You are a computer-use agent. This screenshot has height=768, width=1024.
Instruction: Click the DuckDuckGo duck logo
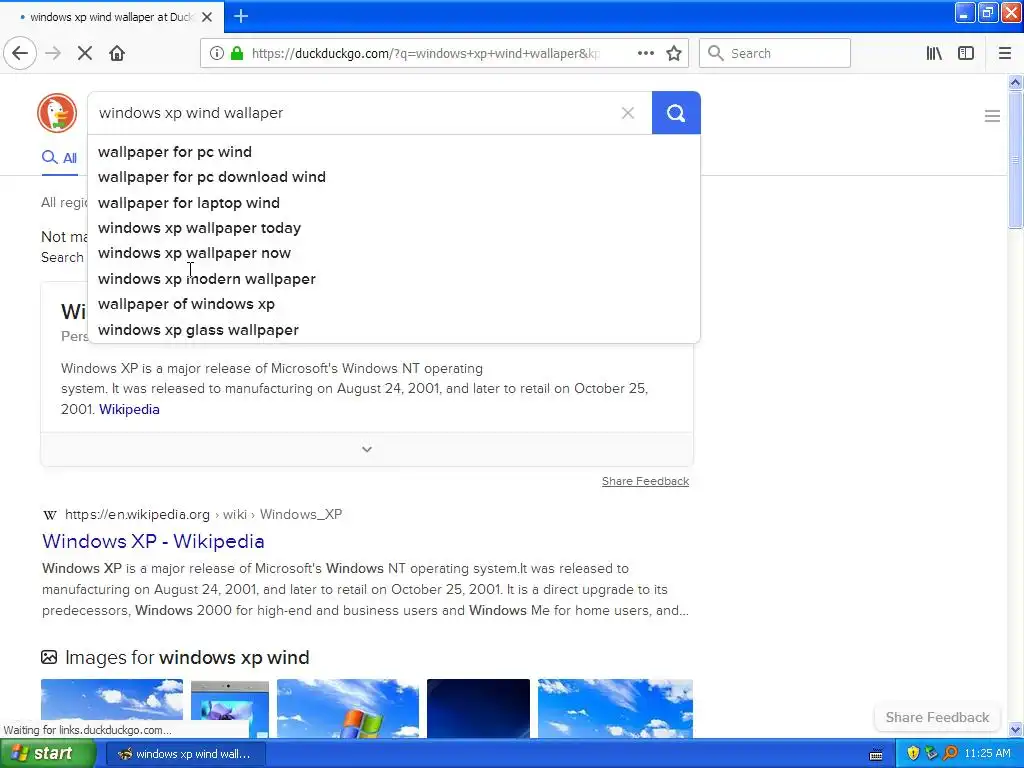click(57, 113)
